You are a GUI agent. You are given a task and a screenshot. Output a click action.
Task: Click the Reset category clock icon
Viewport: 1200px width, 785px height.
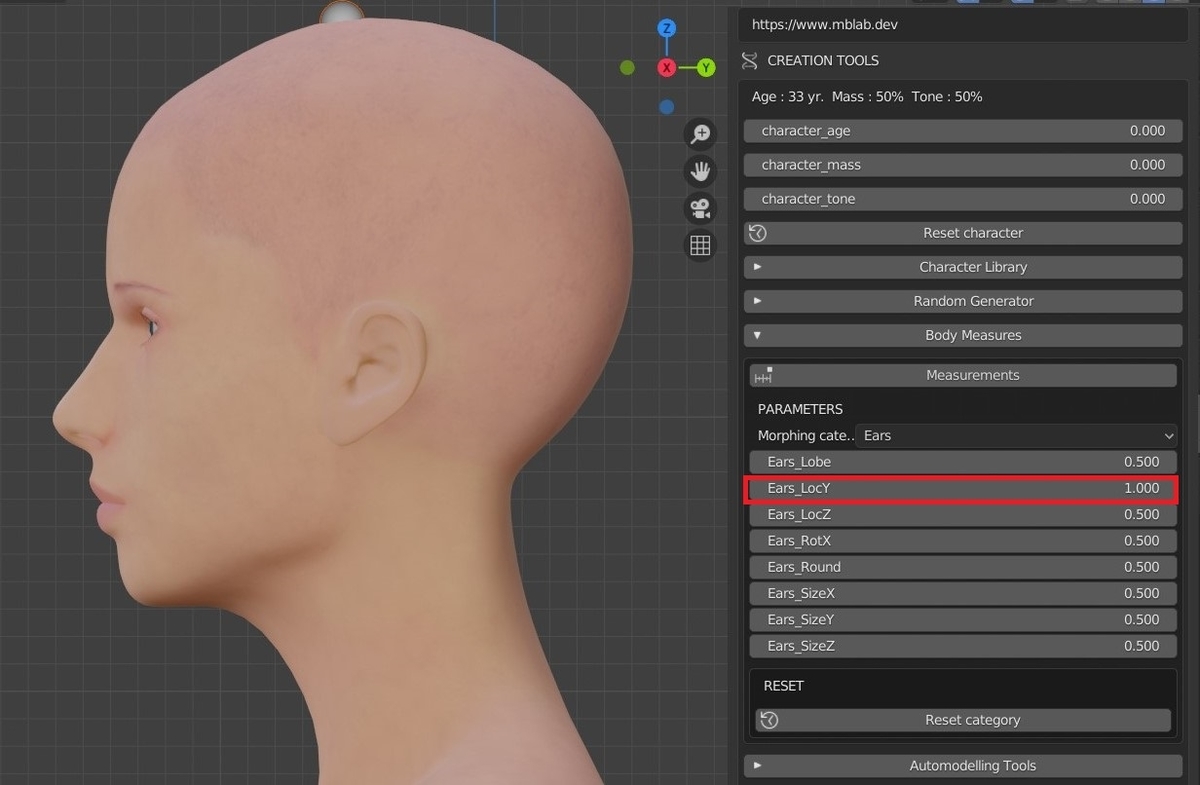pyautogui.click(x=769, y=720)
